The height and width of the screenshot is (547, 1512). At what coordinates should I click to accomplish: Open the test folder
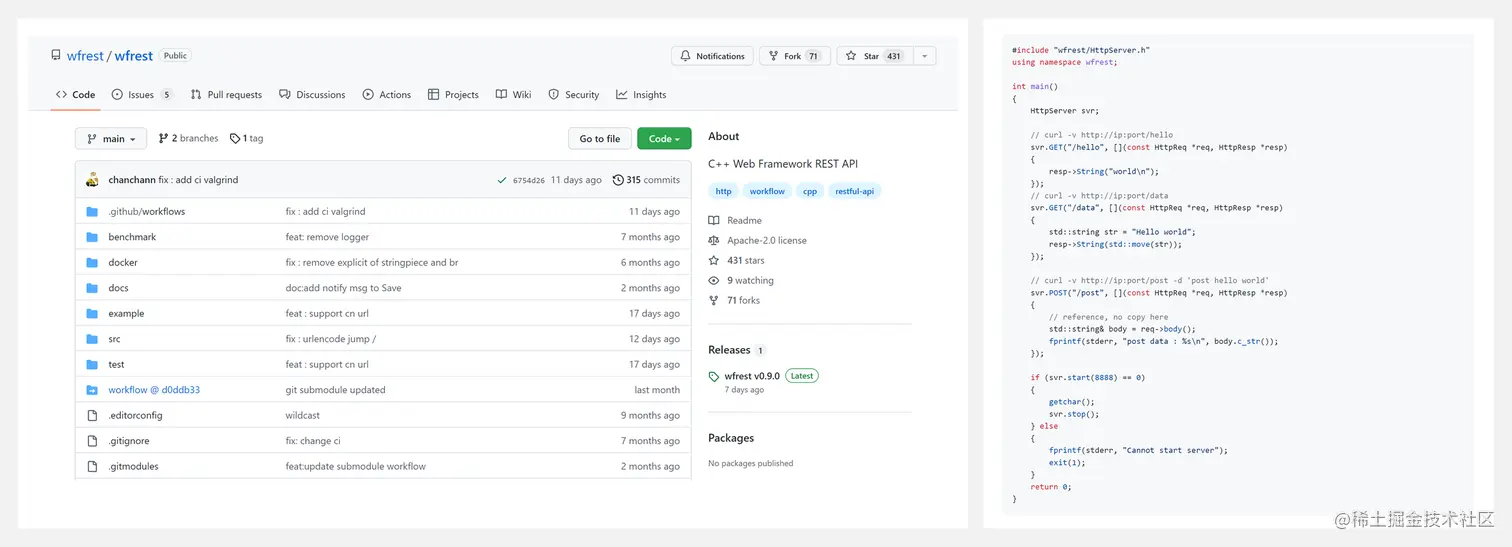coord(116,365)
